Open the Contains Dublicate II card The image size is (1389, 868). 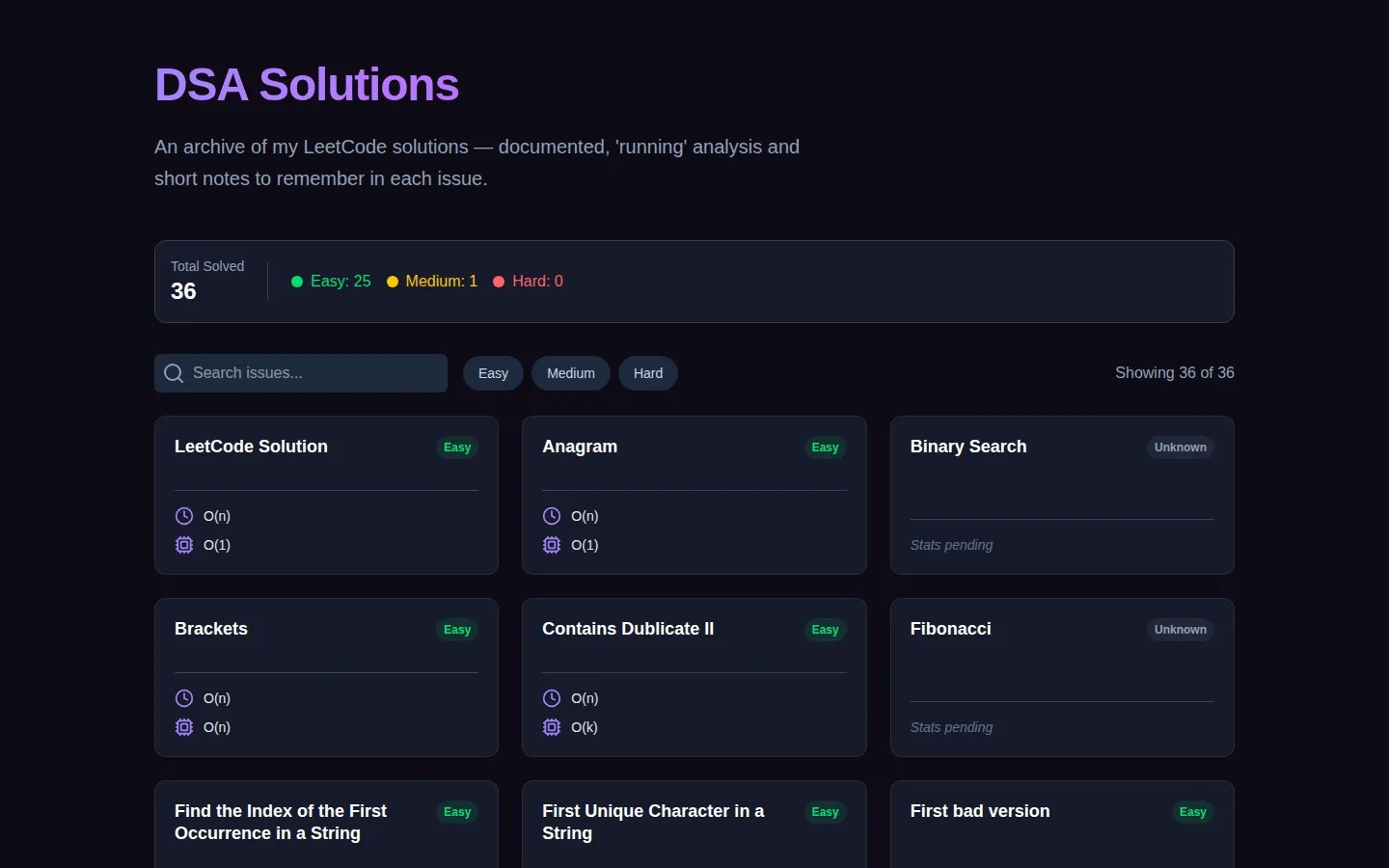(x=694, y=677)
